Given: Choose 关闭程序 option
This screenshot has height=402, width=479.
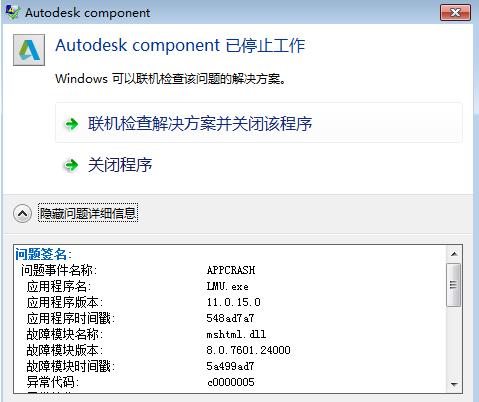Looking at the screenshot, I should (120, 165).
